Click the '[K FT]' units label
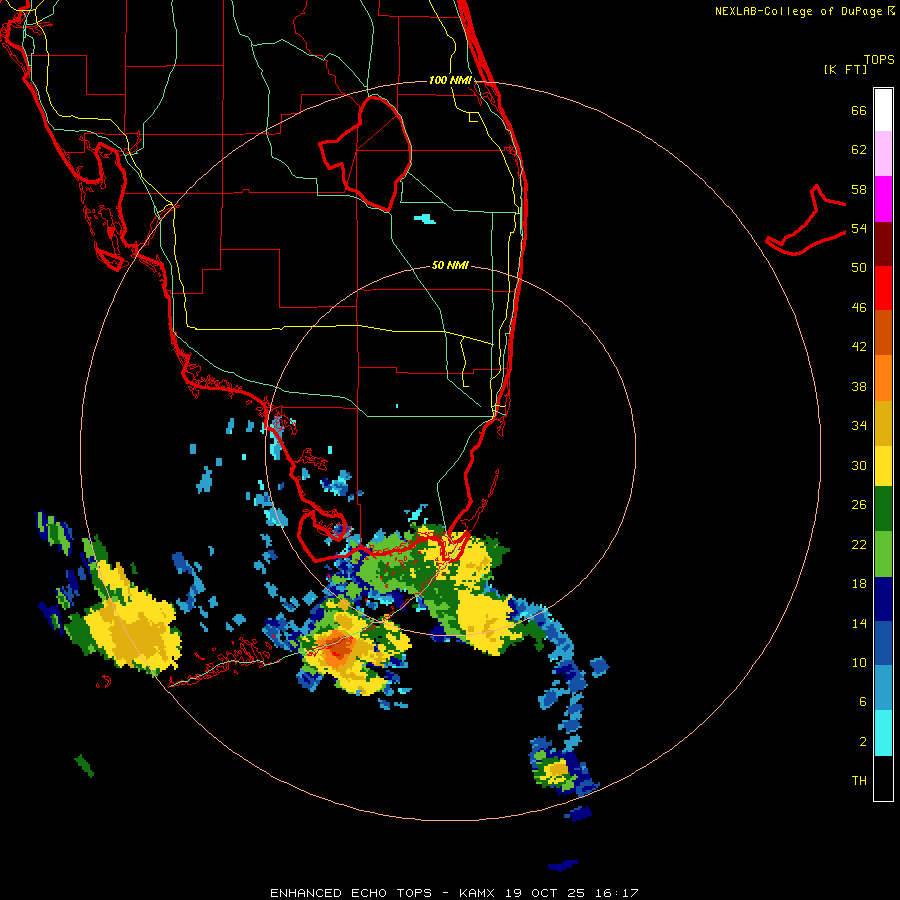The image size is (900, 900). point(845,70)
